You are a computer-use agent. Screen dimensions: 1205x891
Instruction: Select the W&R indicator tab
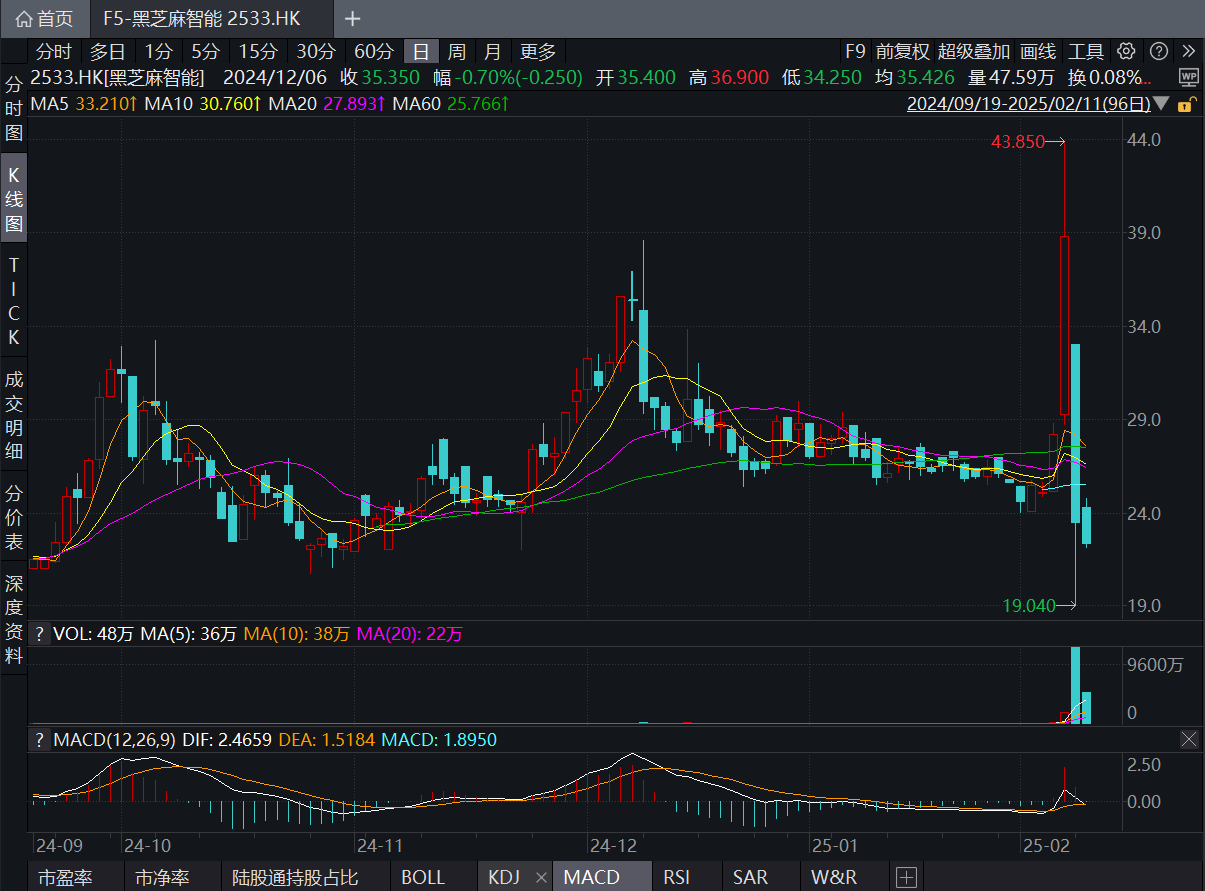click(x=834, y=877)
